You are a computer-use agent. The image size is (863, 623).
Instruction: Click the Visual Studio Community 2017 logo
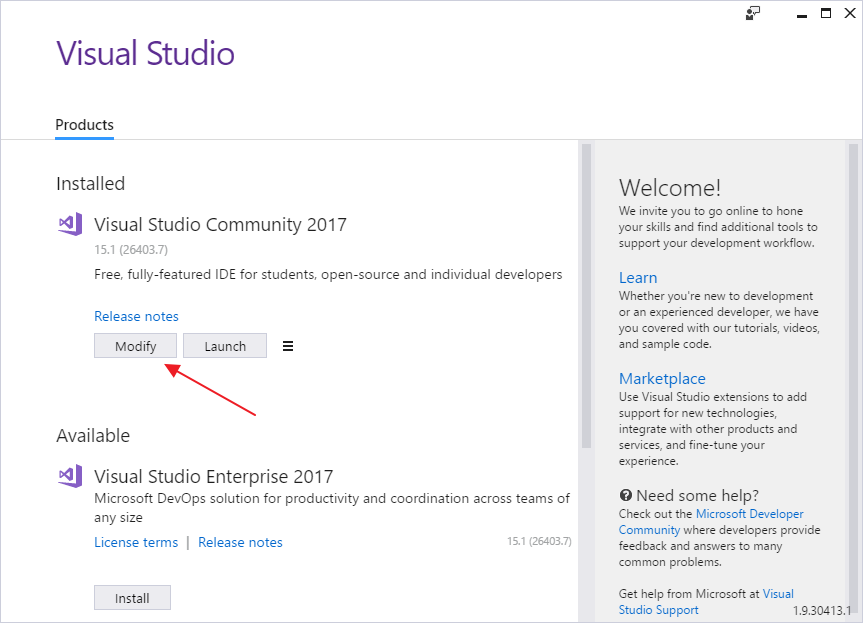[x=70, y=224]
